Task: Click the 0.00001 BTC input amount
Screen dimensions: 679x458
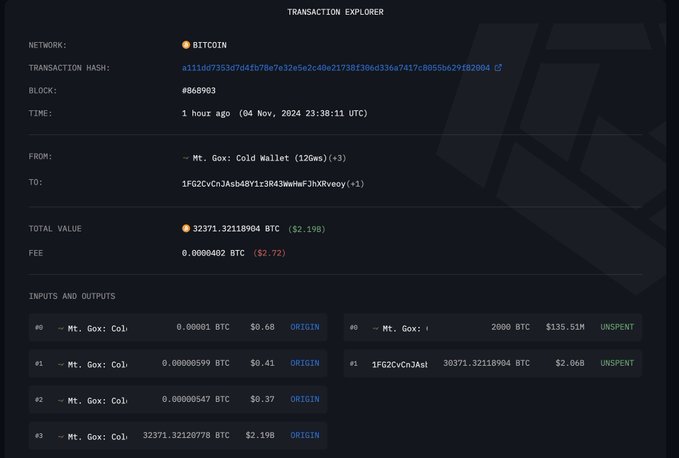Action: (203, 327)
